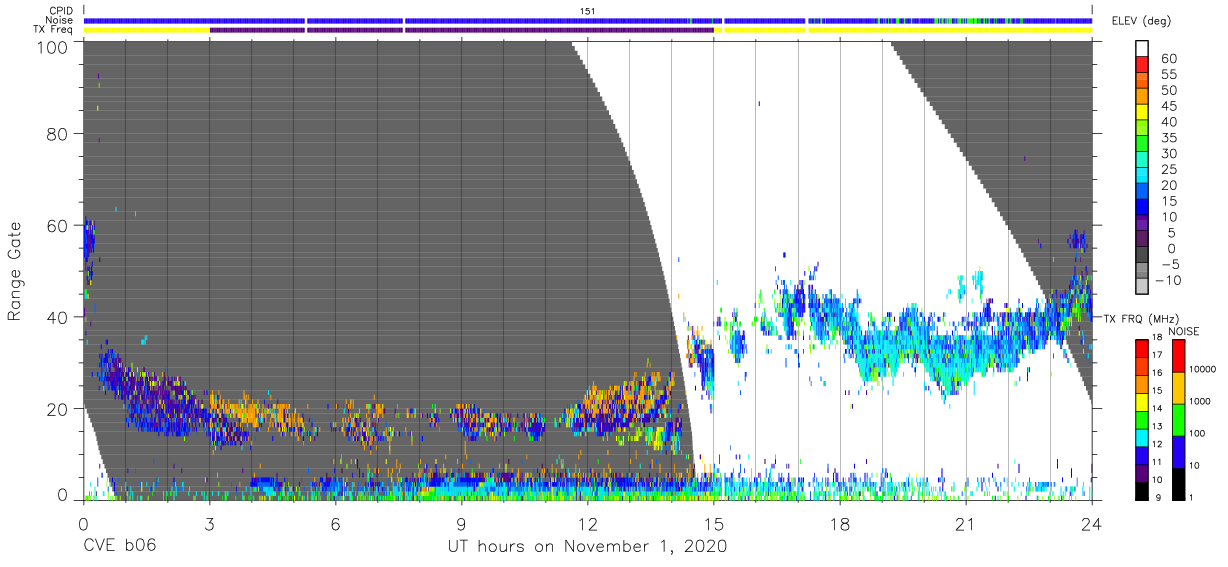
Task: Click the 'TX Freq' row label
Action: 54,29
